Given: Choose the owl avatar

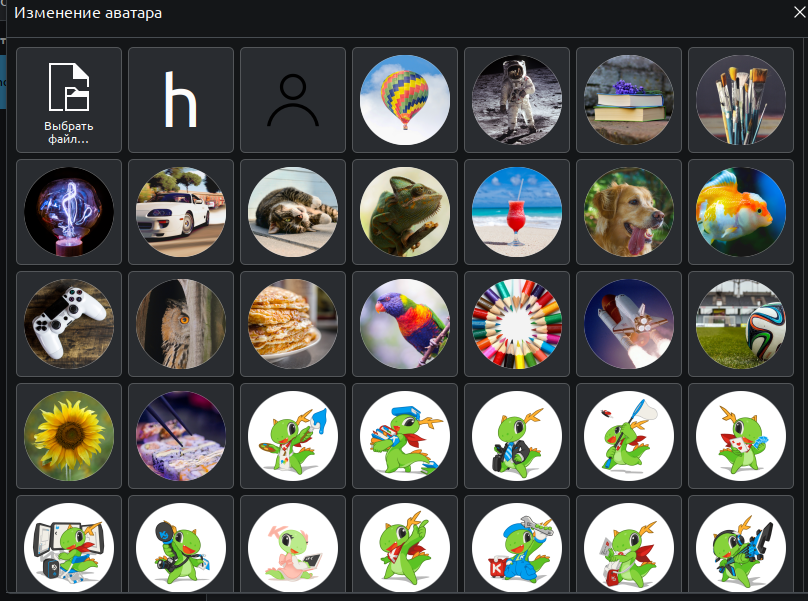Looking at the screenshot, I should point(181,324).
